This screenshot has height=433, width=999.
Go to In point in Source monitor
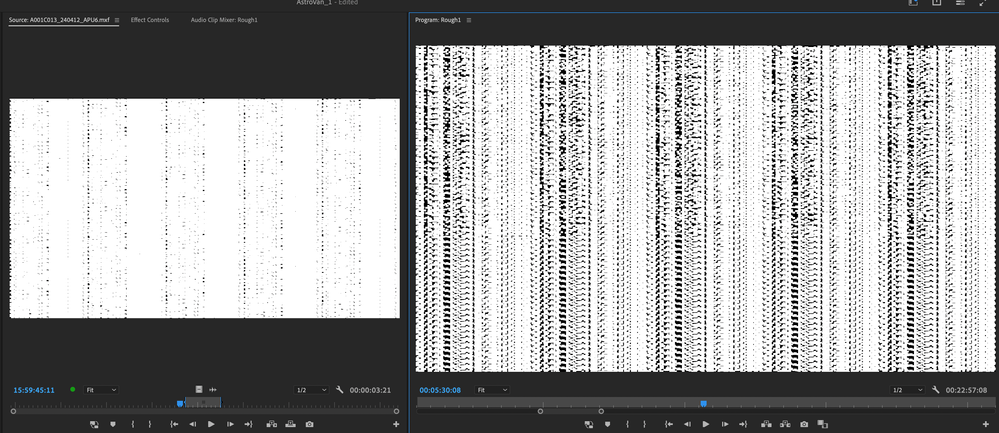(x=174, y=424)
